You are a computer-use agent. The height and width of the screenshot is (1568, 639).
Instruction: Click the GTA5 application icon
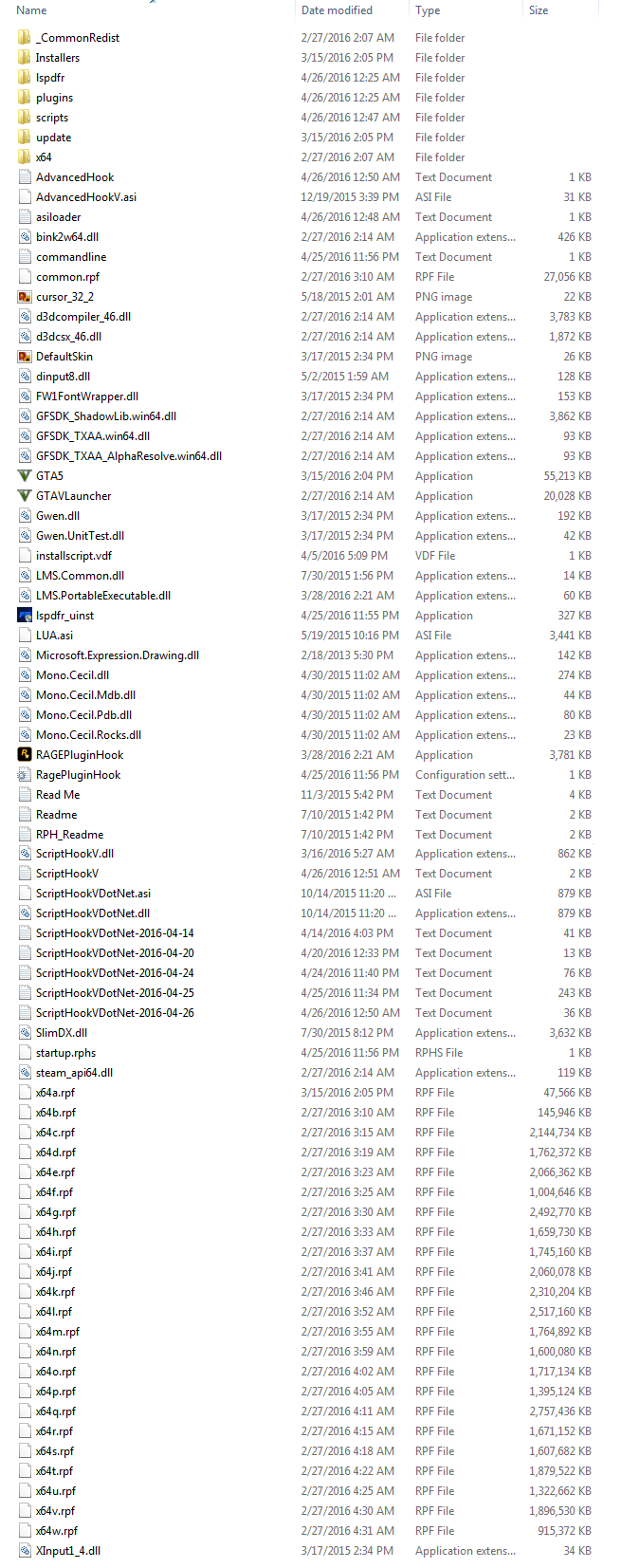(x=25, y=476)
